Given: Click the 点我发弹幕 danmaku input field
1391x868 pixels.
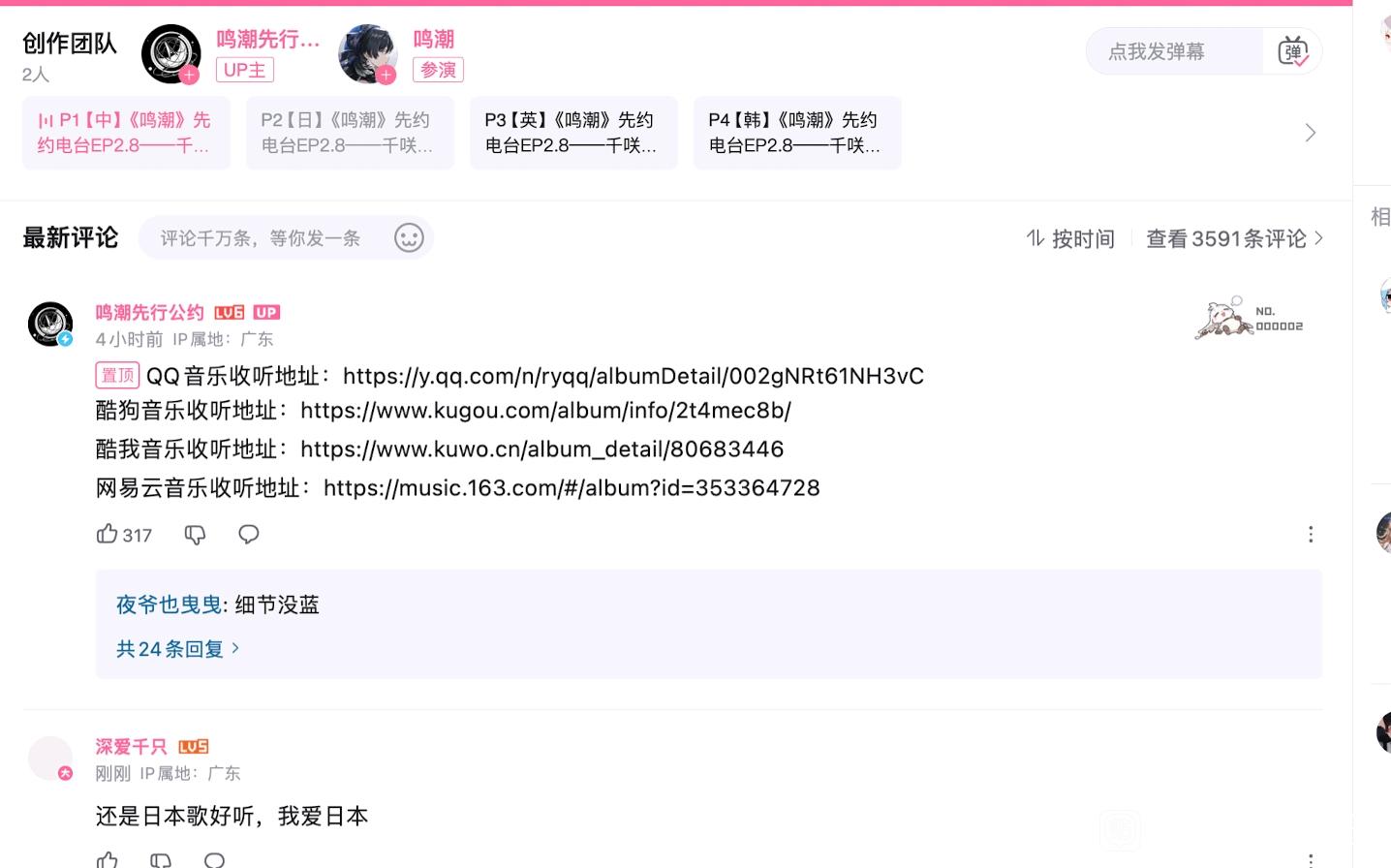Looking at the screenshot, I should (x=1174, y=51).
